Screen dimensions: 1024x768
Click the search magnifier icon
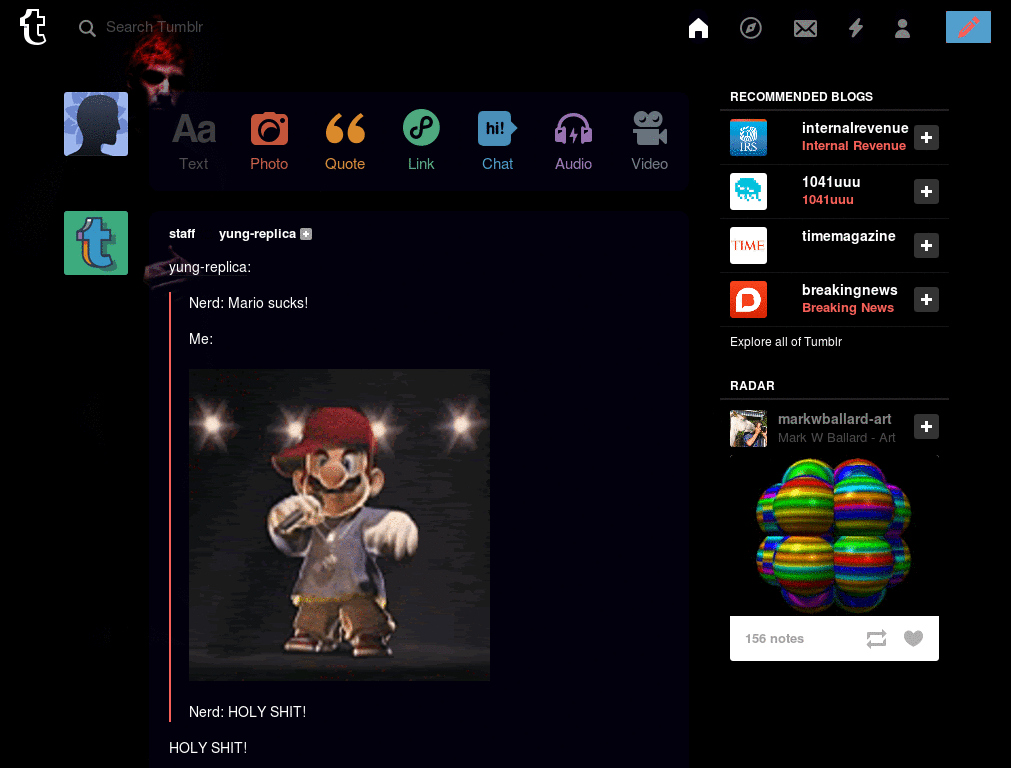[87, 28]
